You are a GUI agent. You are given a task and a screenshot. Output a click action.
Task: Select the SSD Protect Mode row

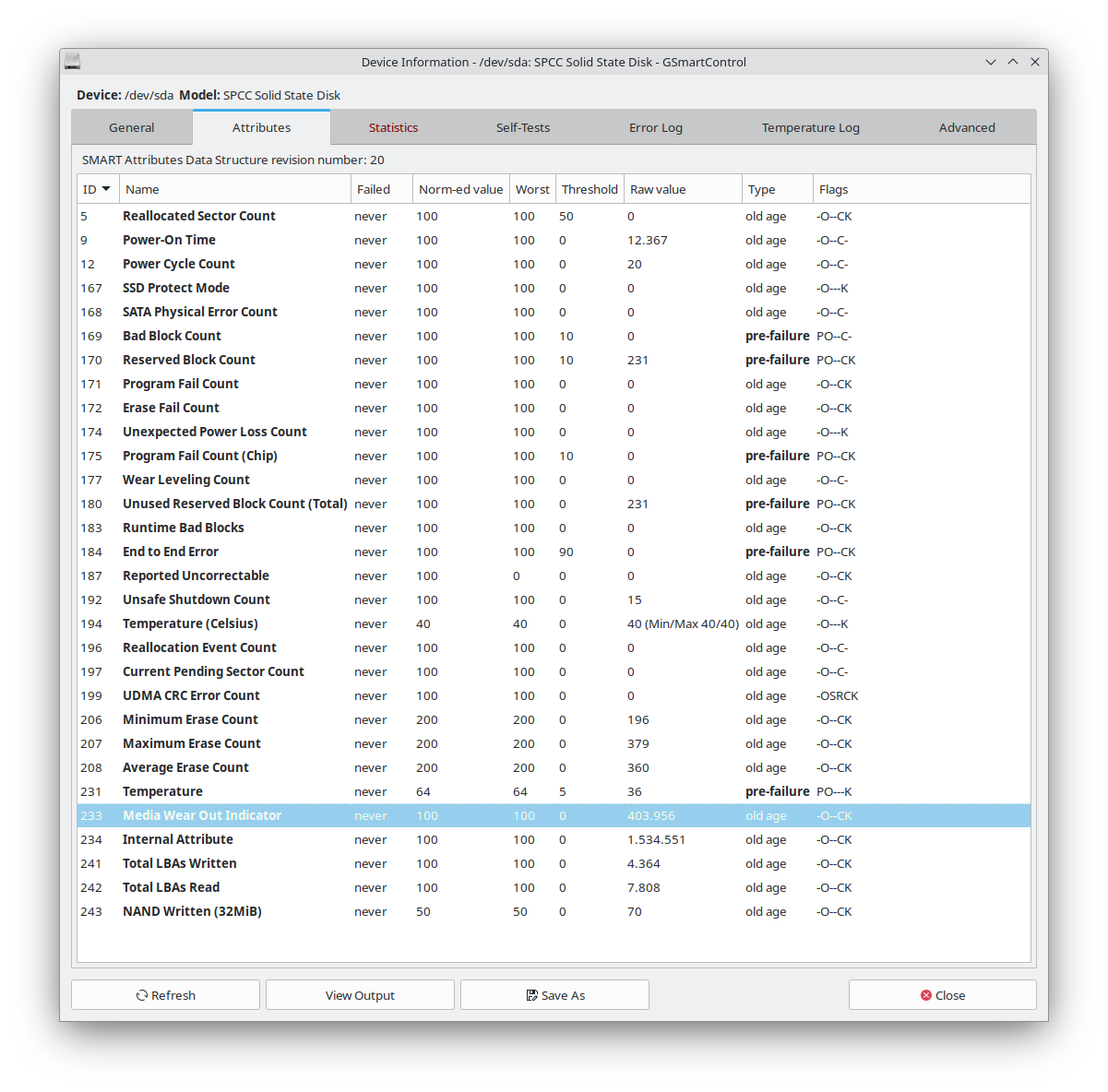coord(554,288)
